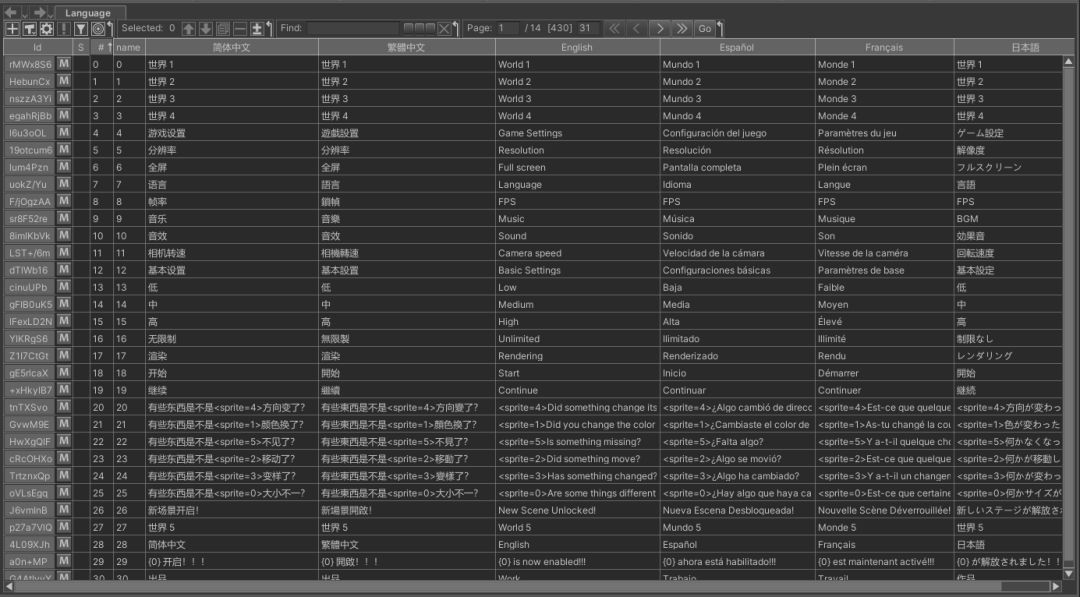Go to next page arrow
The width and height of the screenshot is (1080, 597).
659,29
